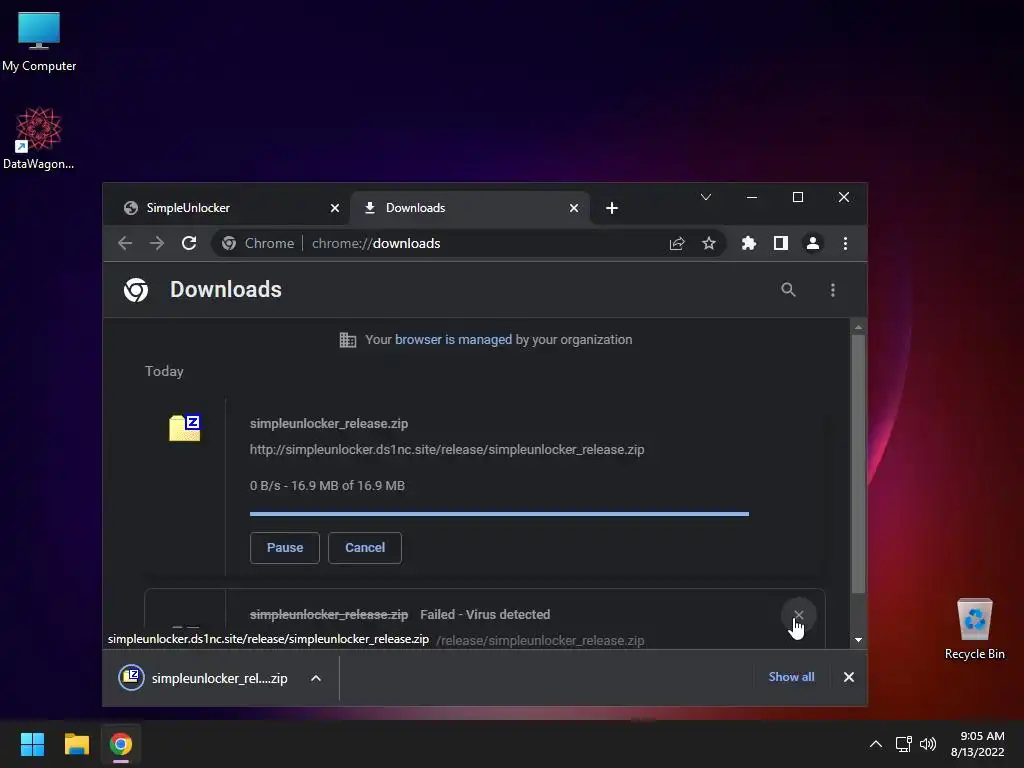Open the clock showing 9:05 AM
Image resolution: width=1024 pixels, height=768 pixels.
point(978,744)
